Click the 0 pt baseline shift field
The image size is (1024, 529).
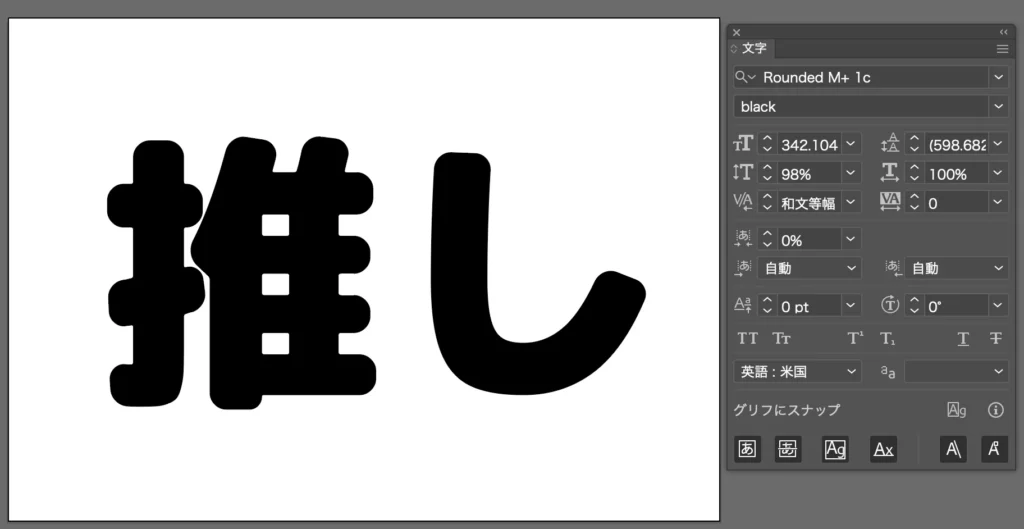coord(809,305)
